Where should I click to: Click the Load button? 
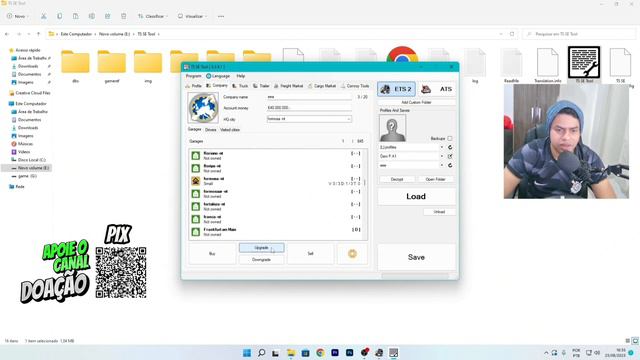tap(416, 196)
